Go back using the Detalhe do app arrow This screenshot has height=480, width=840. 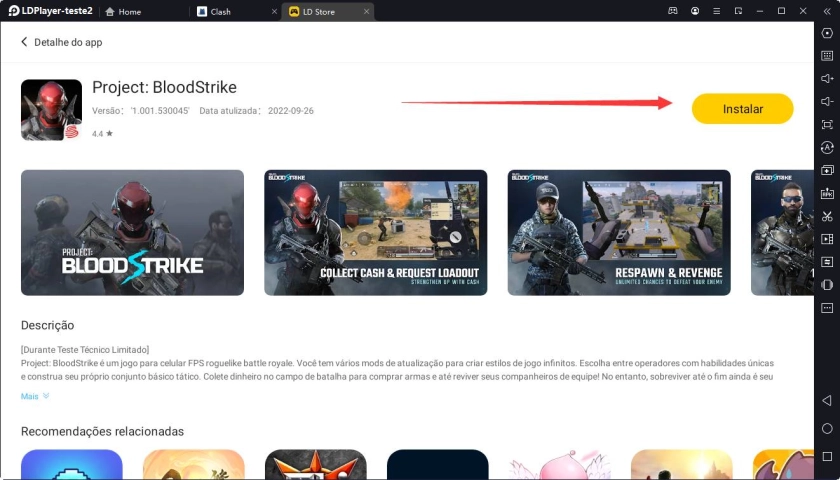click(25, 42)
